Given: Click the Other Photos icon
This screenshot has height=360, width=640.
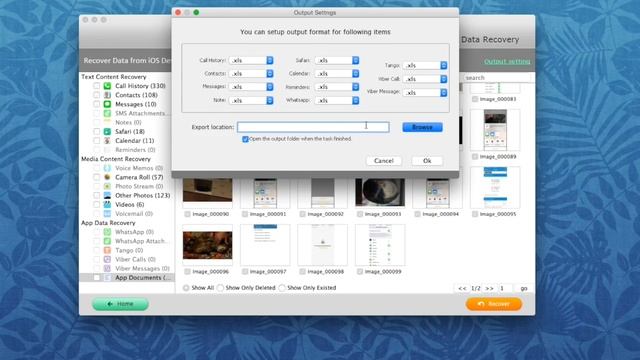Looking at the screenshot, I should 107,195.
